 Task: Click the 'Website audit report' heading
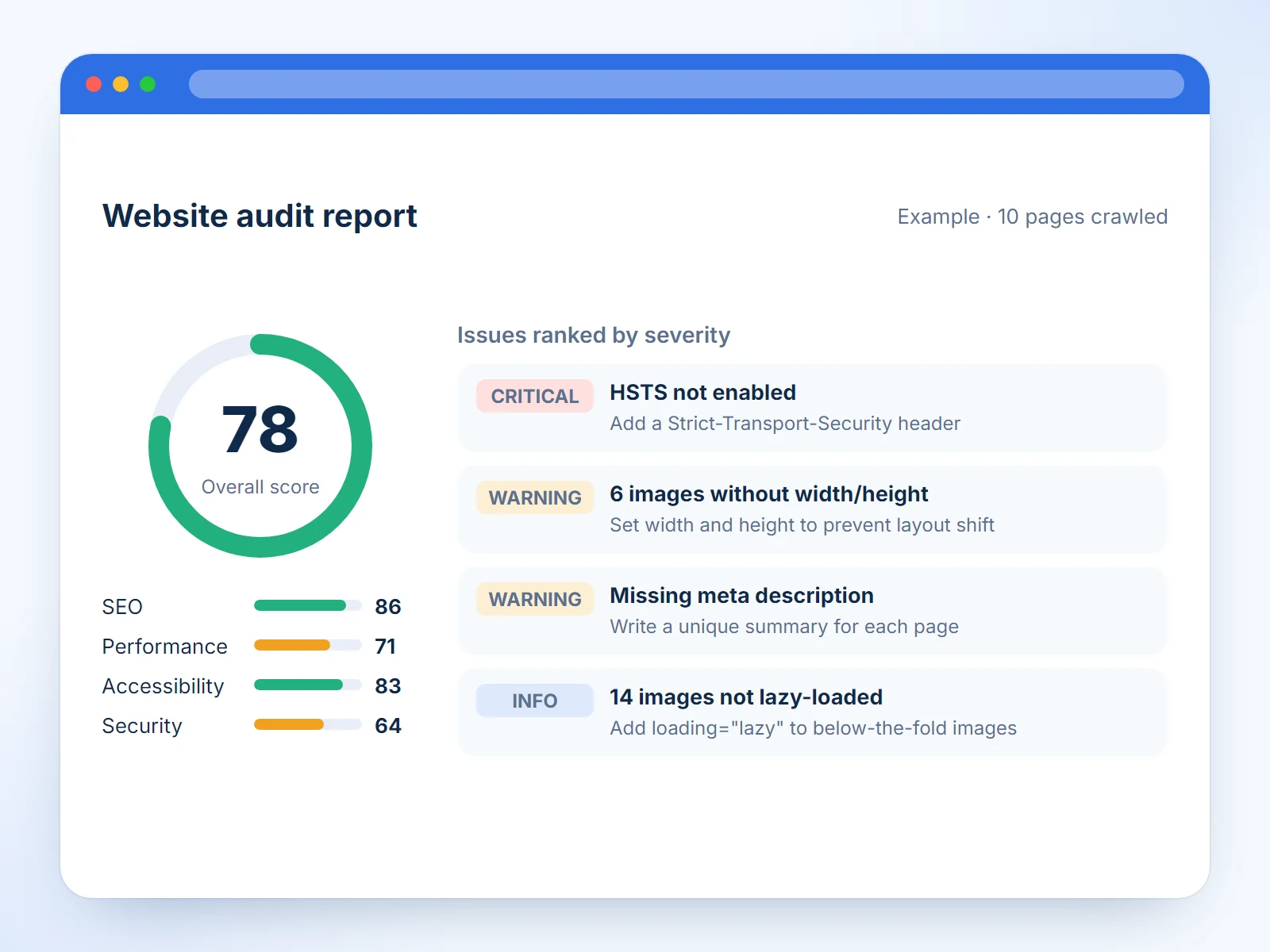pyautogui.click(x=260, y=216)
